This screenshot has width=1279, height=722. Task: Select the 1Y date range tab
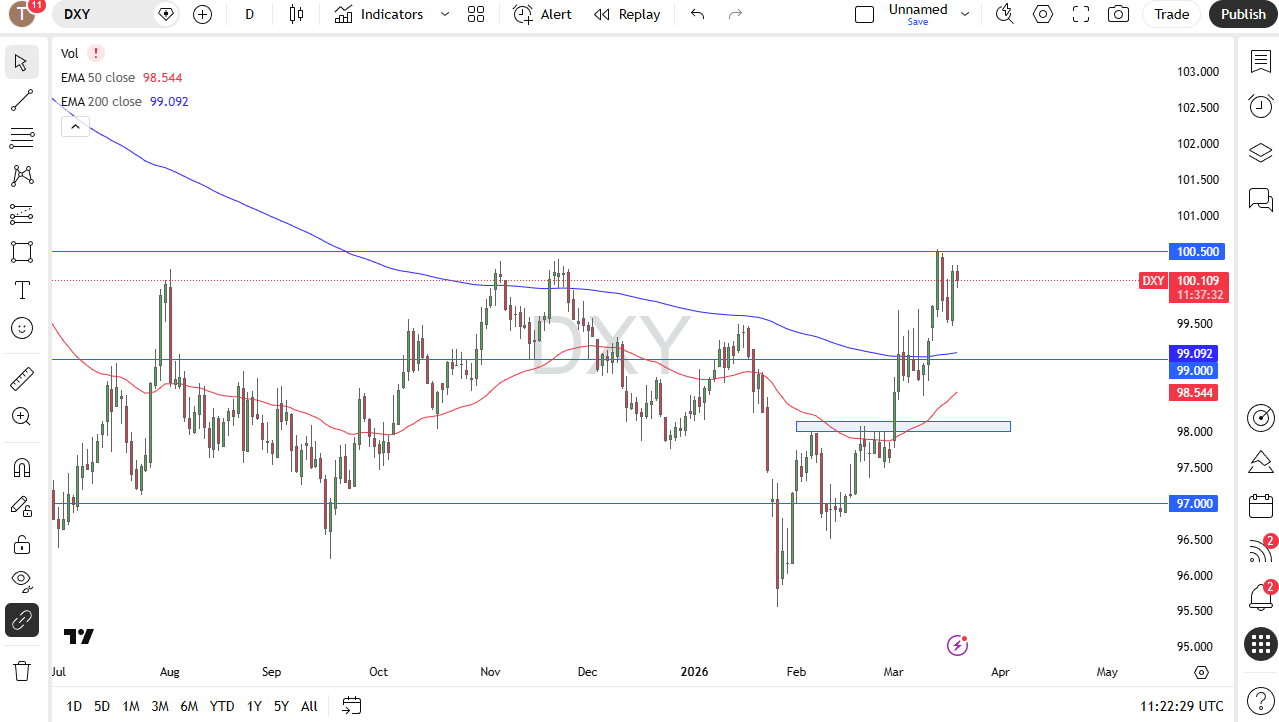click(x=254, y=706)
